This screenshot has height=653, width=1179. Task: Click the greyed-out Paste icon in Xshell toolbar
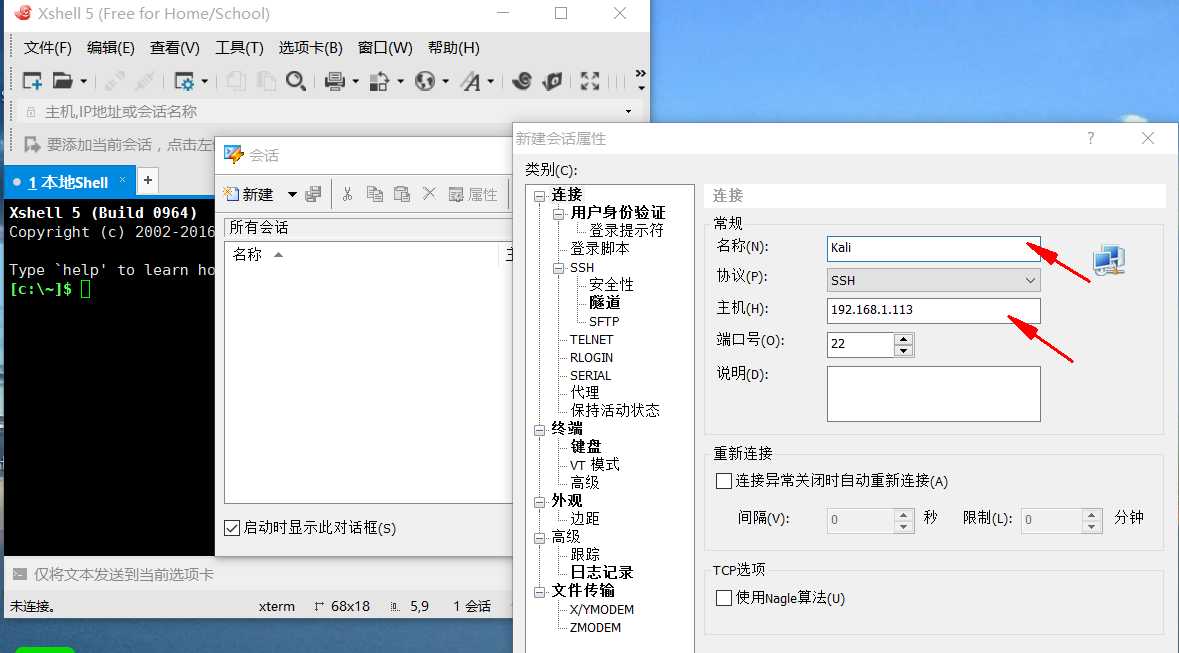(266, 80)
